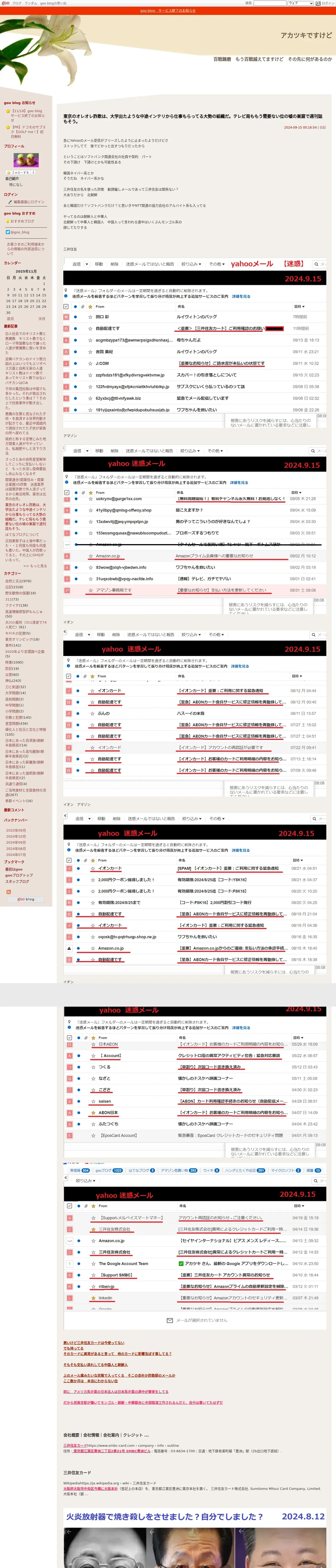Open back number 2024年10月

tap(16, 836)
